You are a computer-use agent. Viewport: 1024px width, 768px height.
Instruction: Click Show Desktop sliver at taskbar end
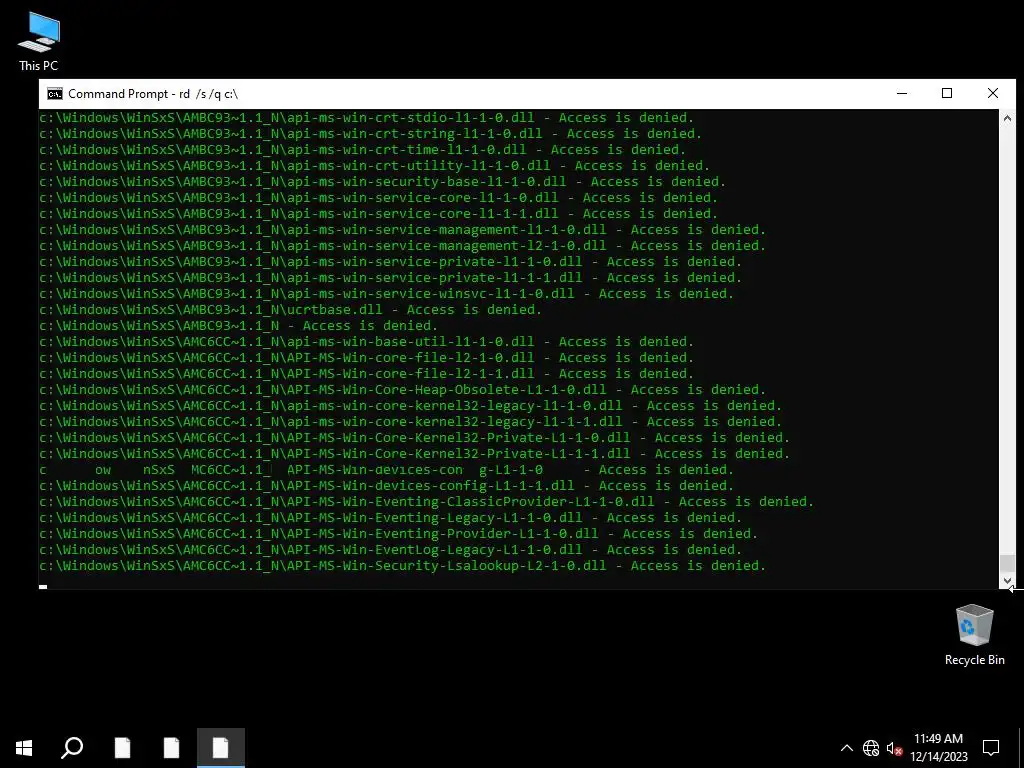coord(1021,748)
